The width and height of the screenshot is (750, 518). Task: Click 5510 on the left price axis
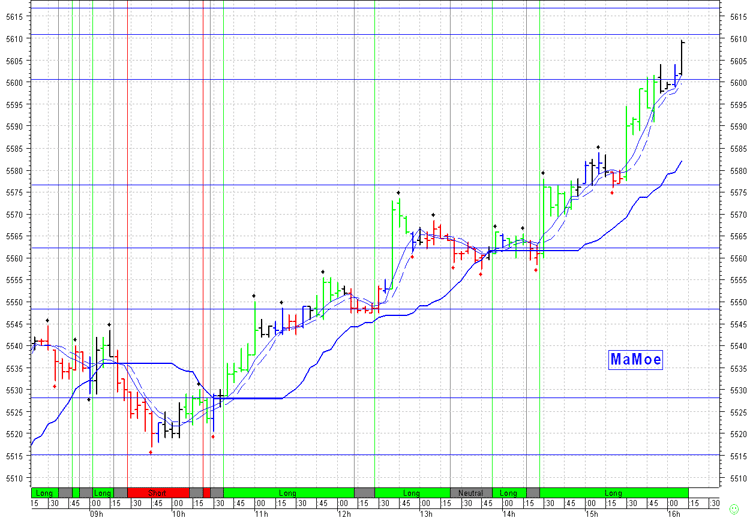[x=13, y=478]
